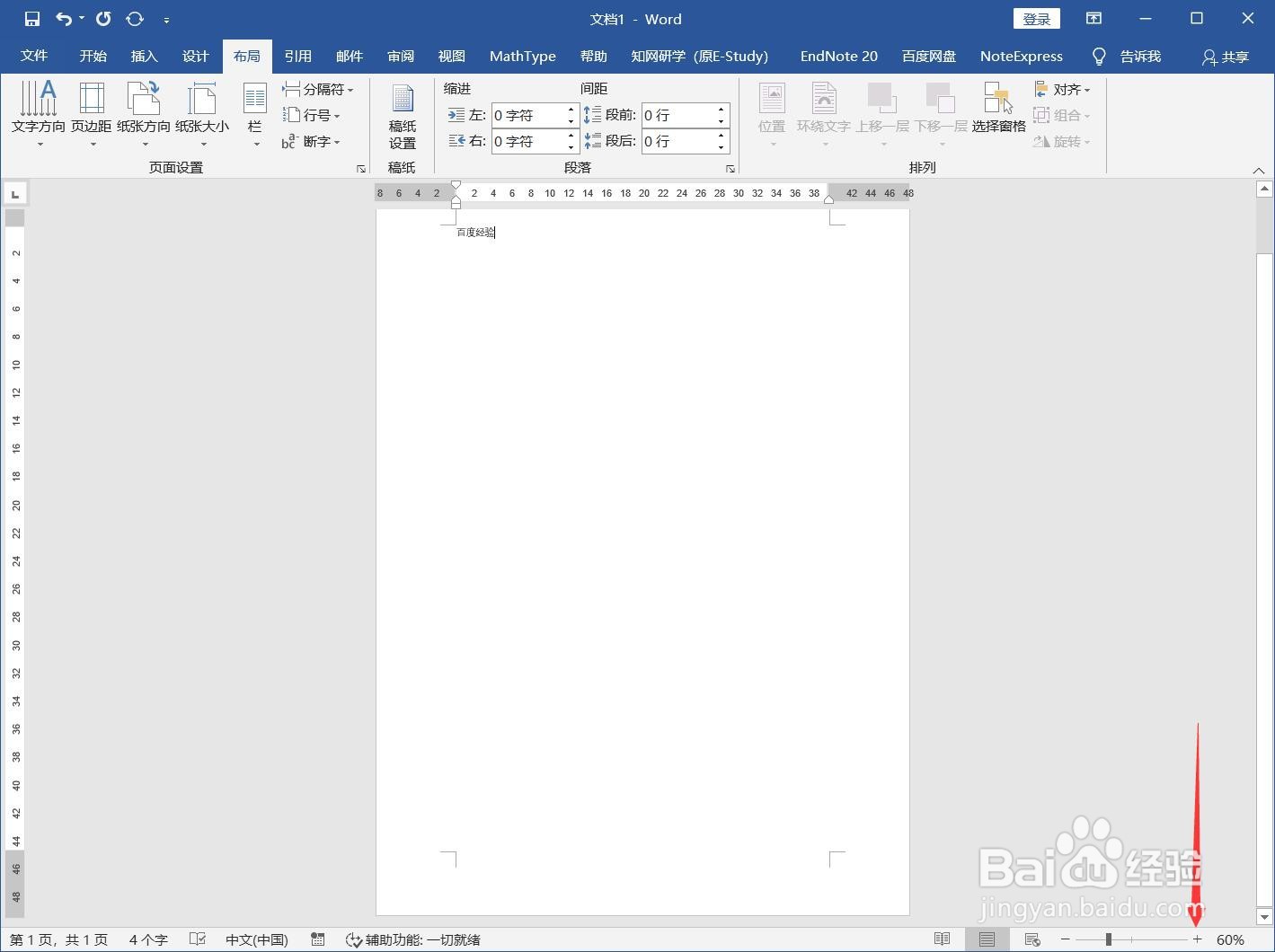Switch to the Design (设计) tab
Image resolution: width=1275 pixels, height=952 pixels.
click(196, 56)
